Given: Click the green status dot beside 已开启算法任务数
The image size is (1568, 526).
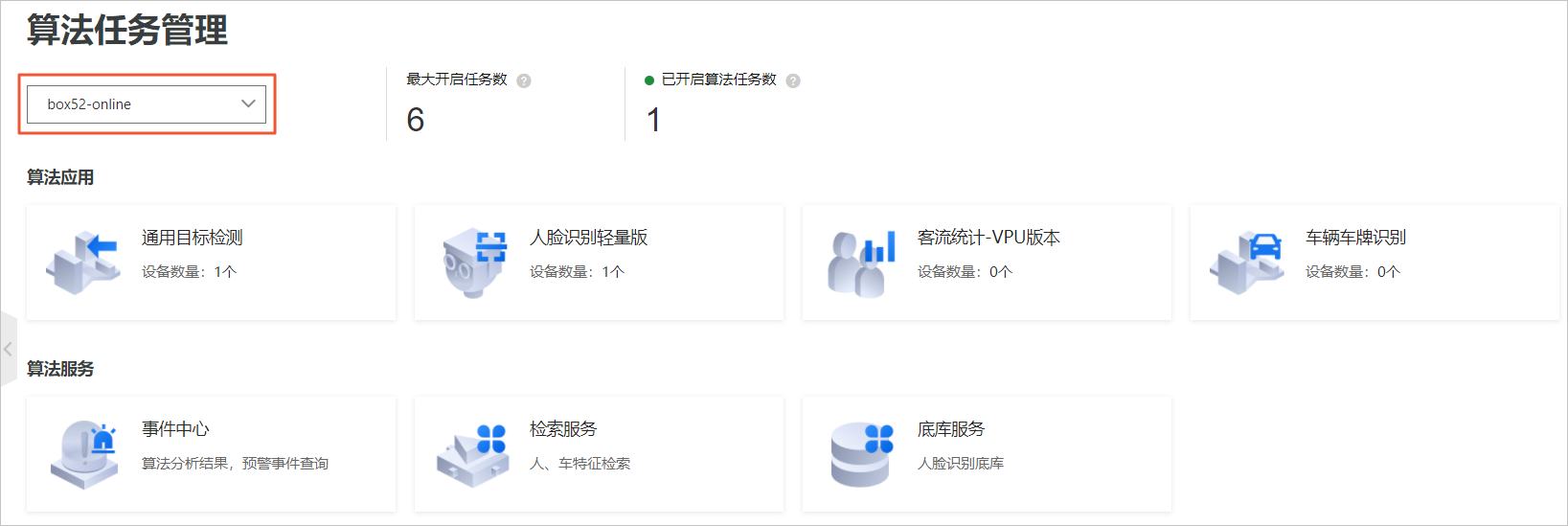Looking at the screenshot, I should click(649, 80).
